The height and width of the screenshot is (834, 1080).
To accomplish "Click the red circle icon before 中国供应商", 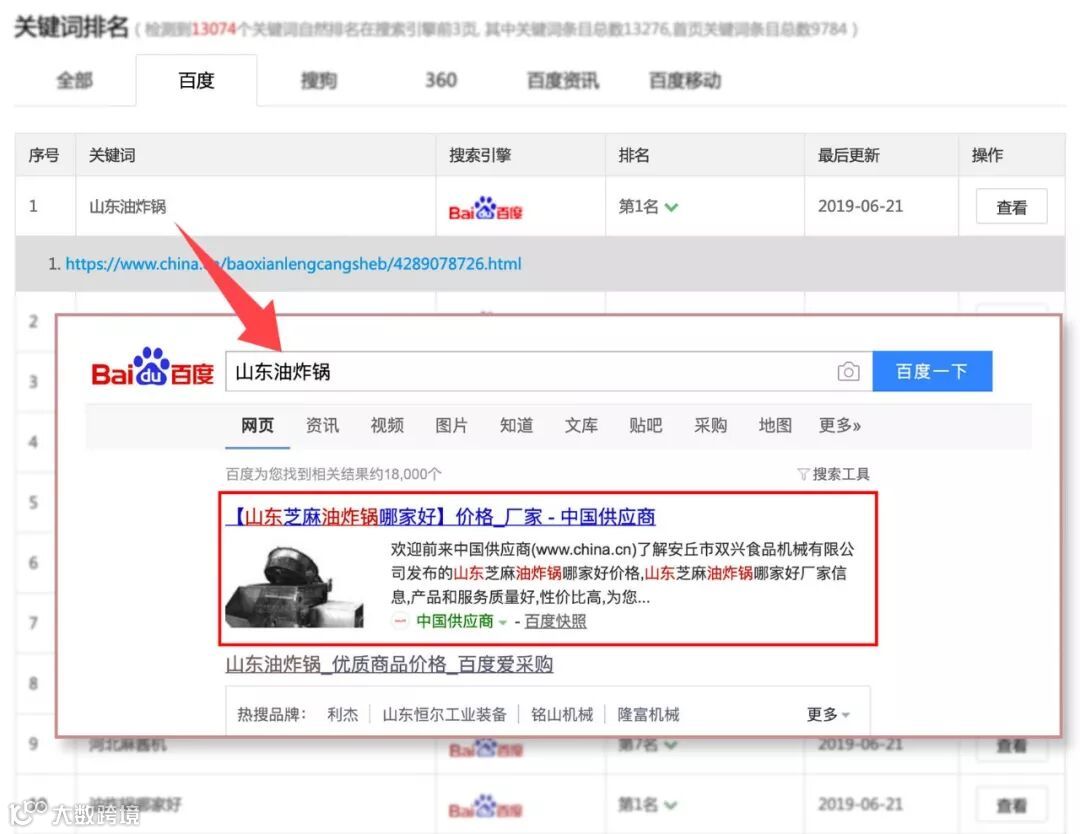I will [x=399, y=621].
